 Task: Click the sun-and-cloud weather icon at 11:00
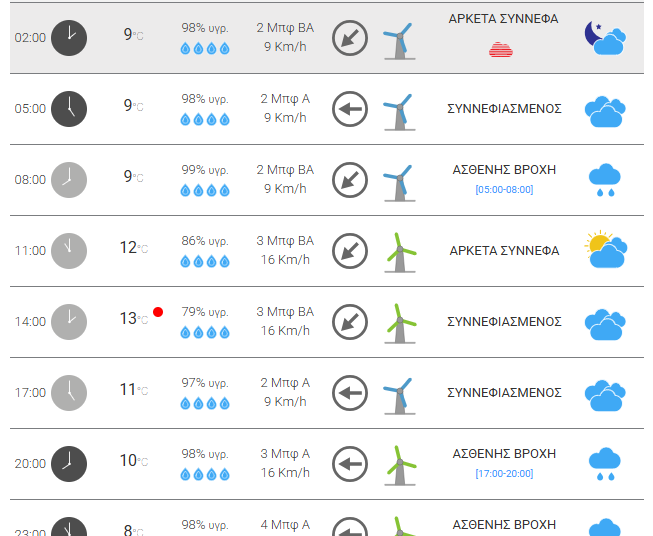coord(605,250)
